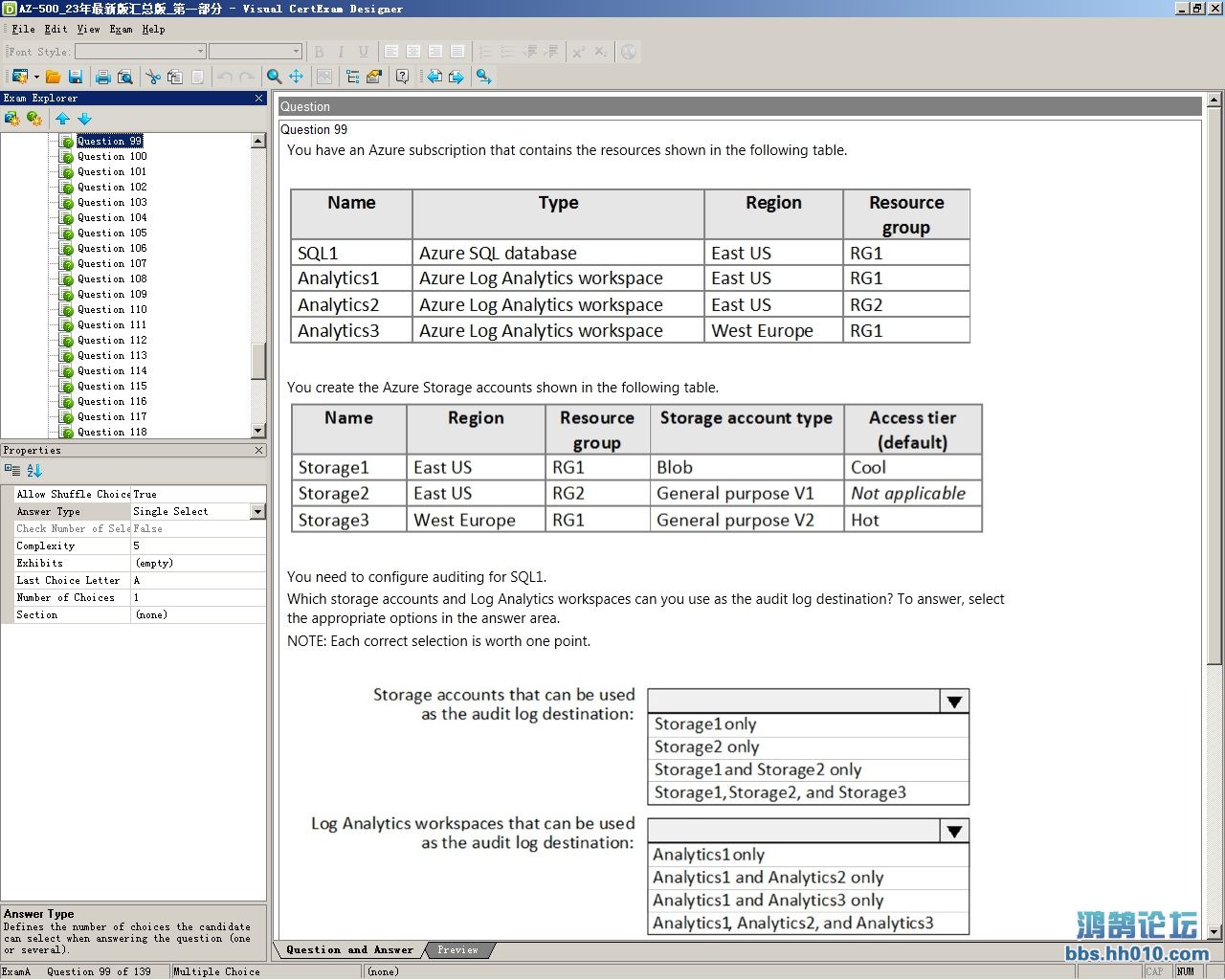The image size is (1225, 980).
Task: Click Find Question magnifier-arrow icon
Action: [484, 77]
